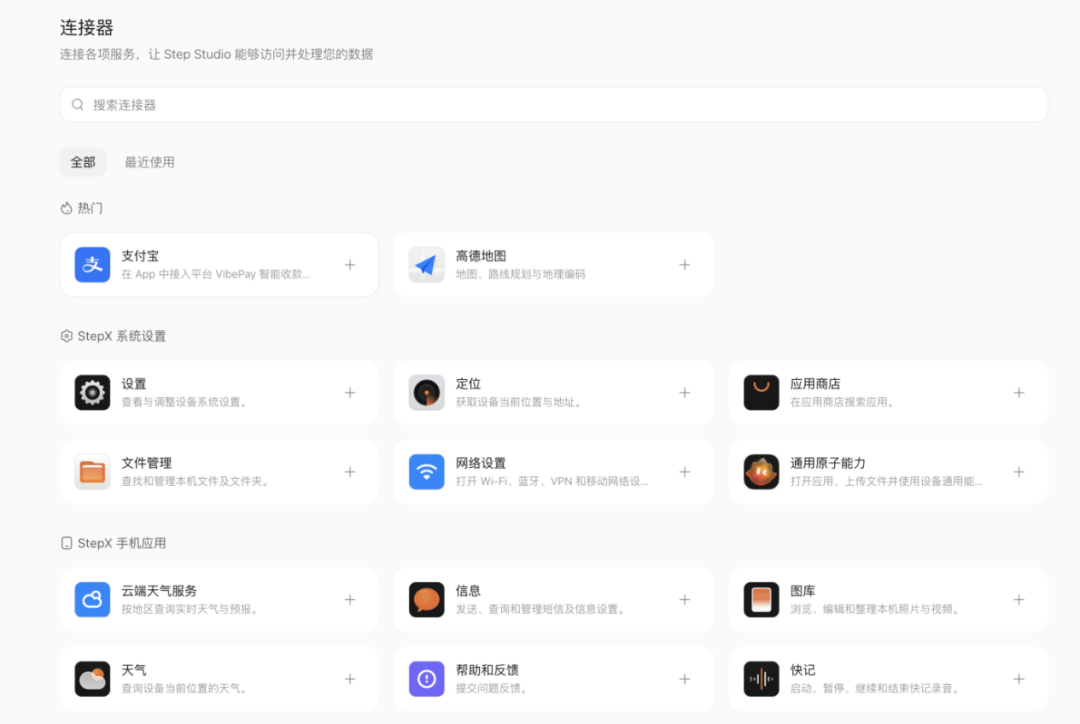Click the 热门 section heading
1080x724 pixels.
82,208
